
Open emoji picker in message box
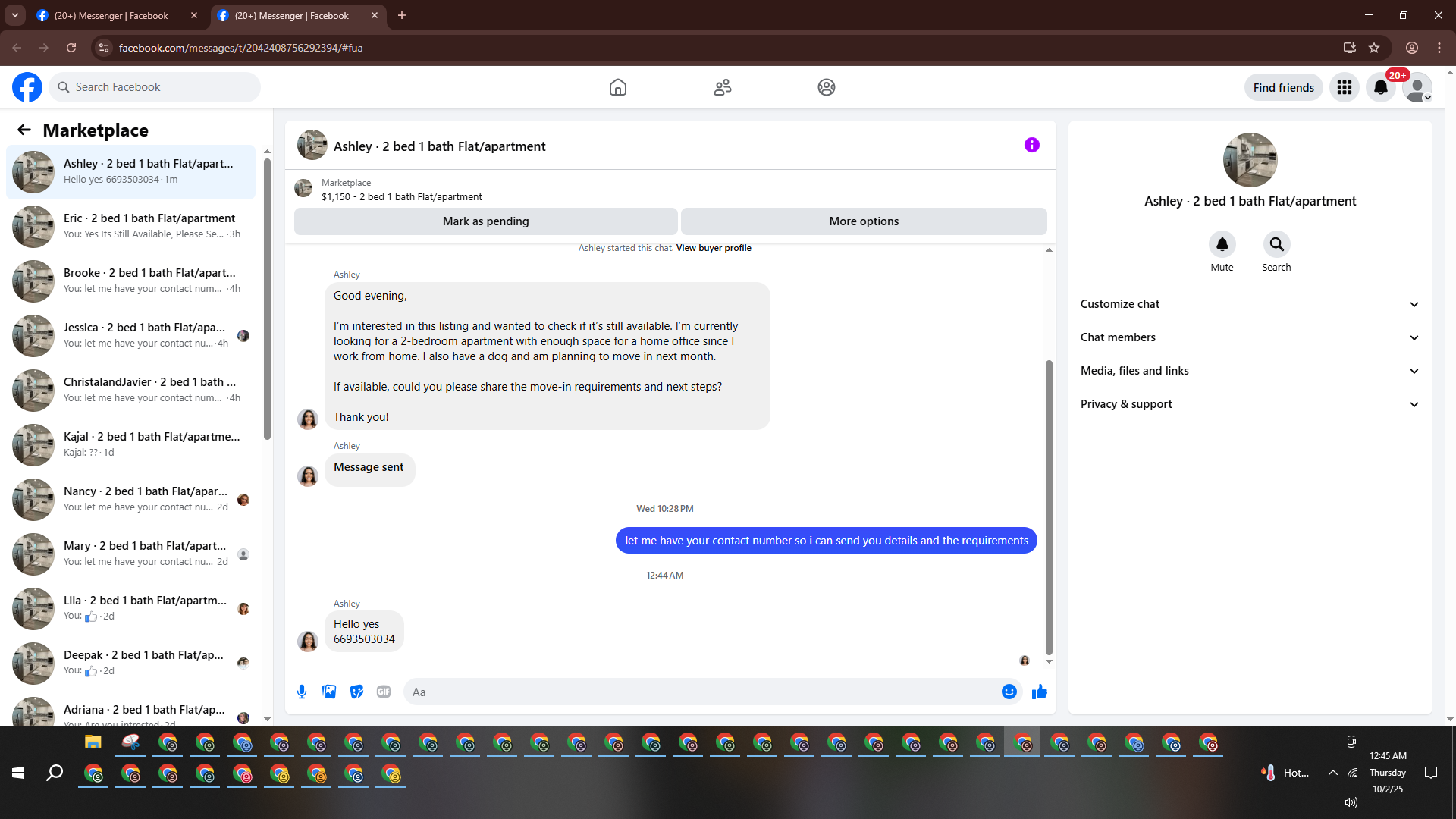tap(1009, 692)
